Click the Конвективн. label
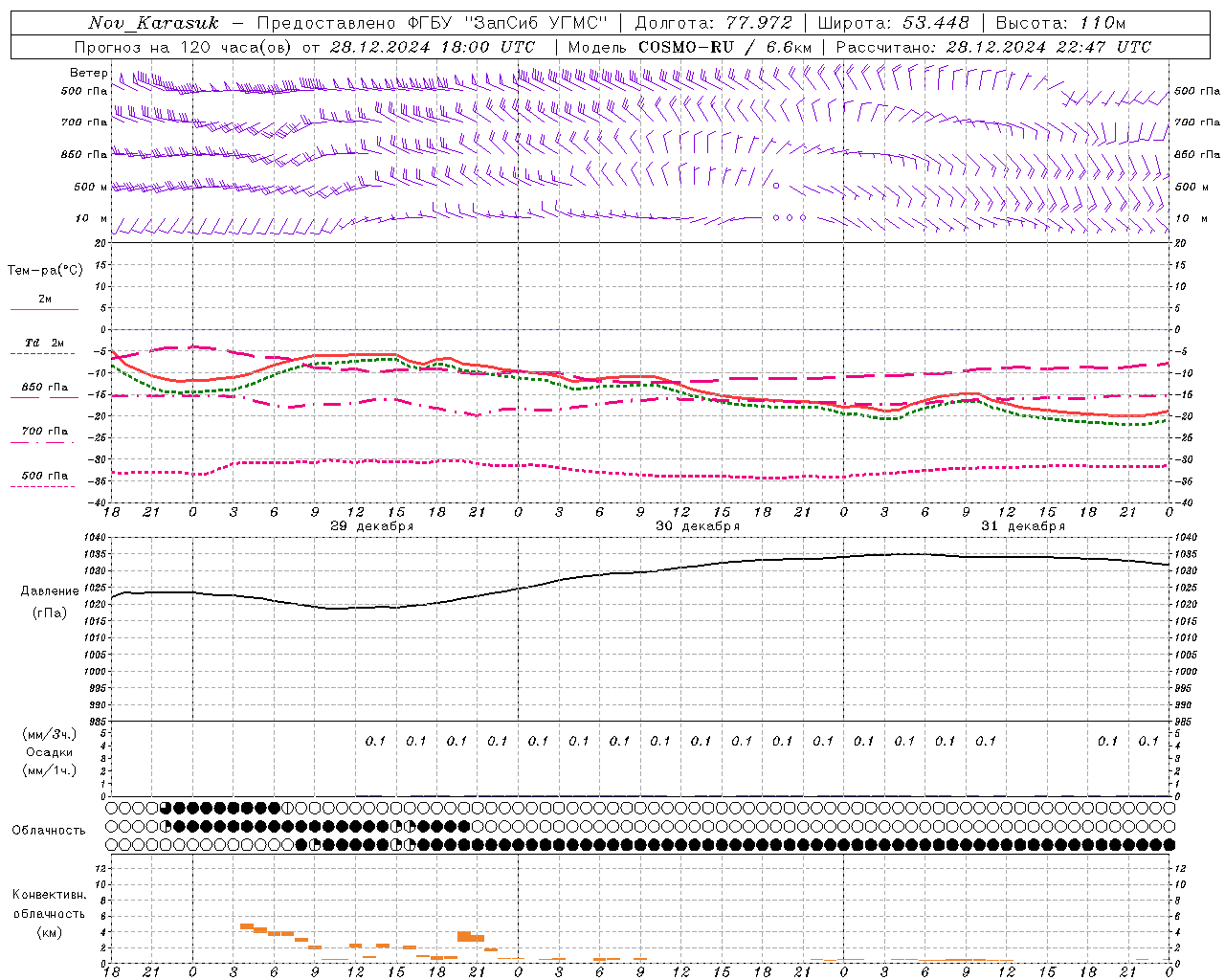 coord(49,895)
